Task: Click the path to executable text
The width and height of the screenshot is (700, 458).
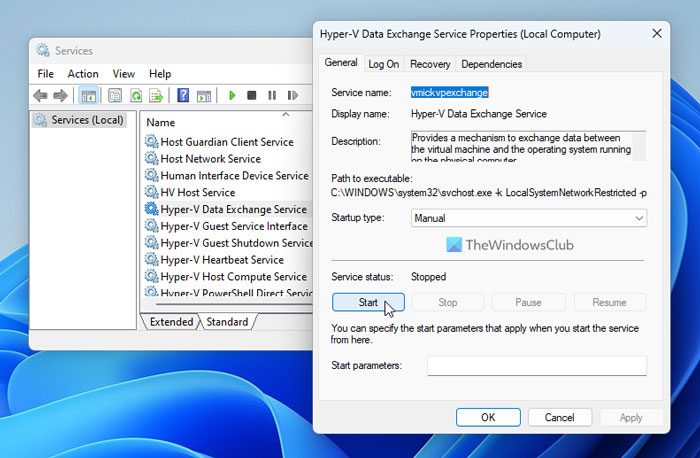Action: (x=488, y=193)
